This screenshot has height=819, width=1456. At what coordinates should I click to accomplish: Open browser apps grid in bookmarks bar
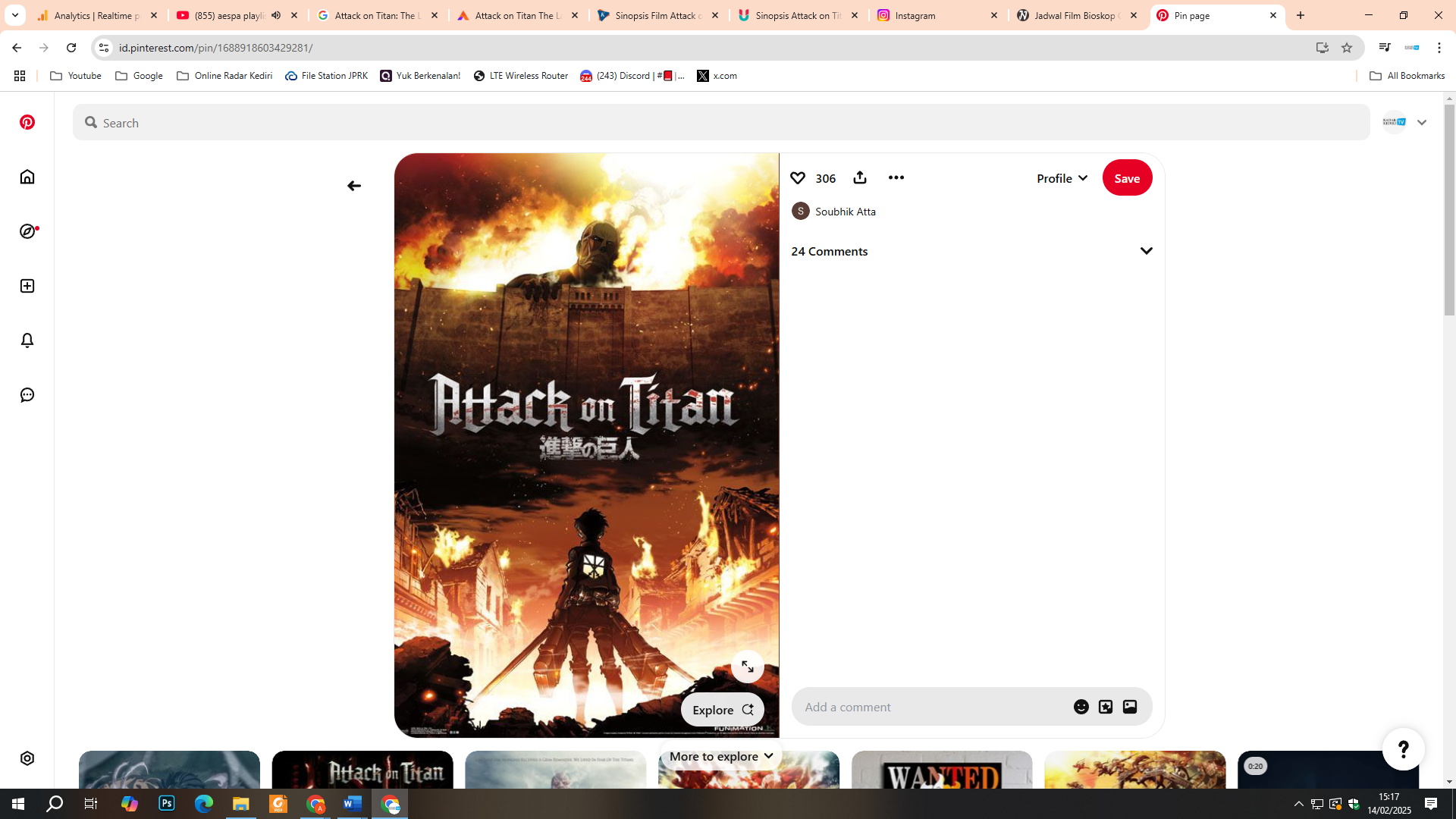(20, 76)
